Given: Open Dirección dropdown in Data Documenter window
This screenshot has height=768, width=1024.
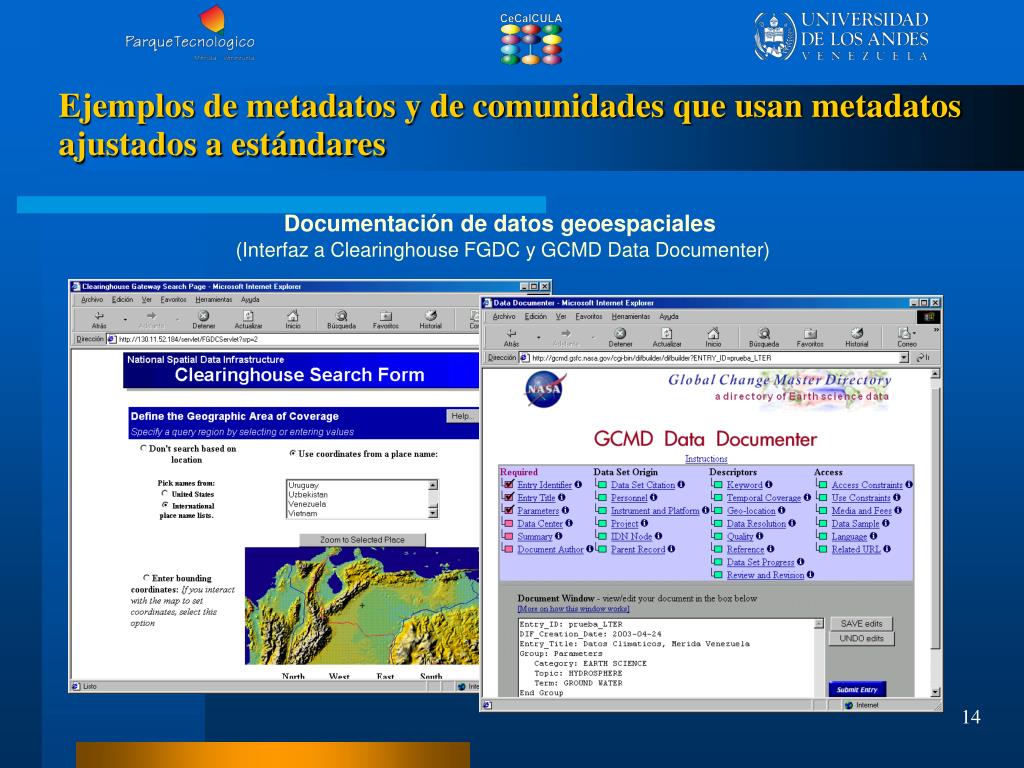Looking at the screenshot, I should [904, 358].
